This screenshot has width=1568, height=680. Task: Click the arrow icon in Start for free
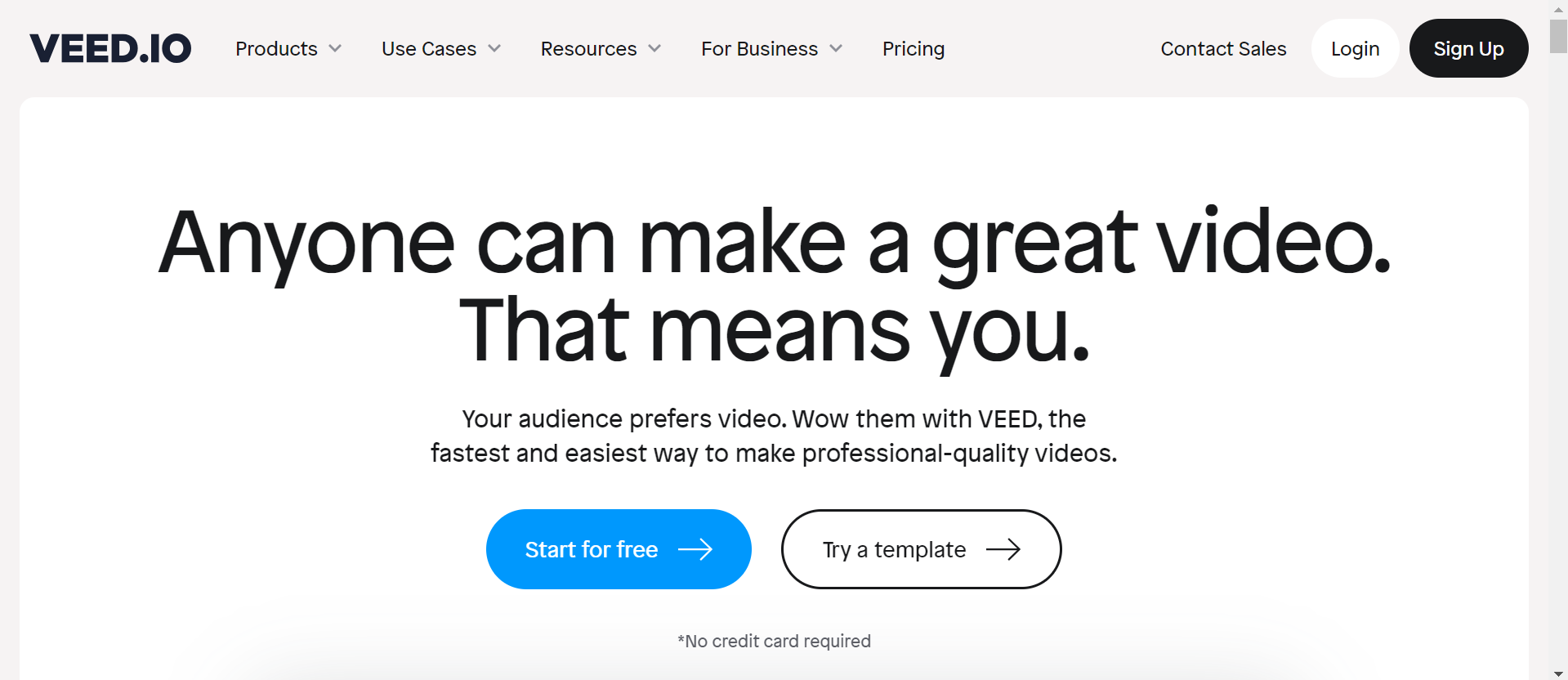coord(695,550)
